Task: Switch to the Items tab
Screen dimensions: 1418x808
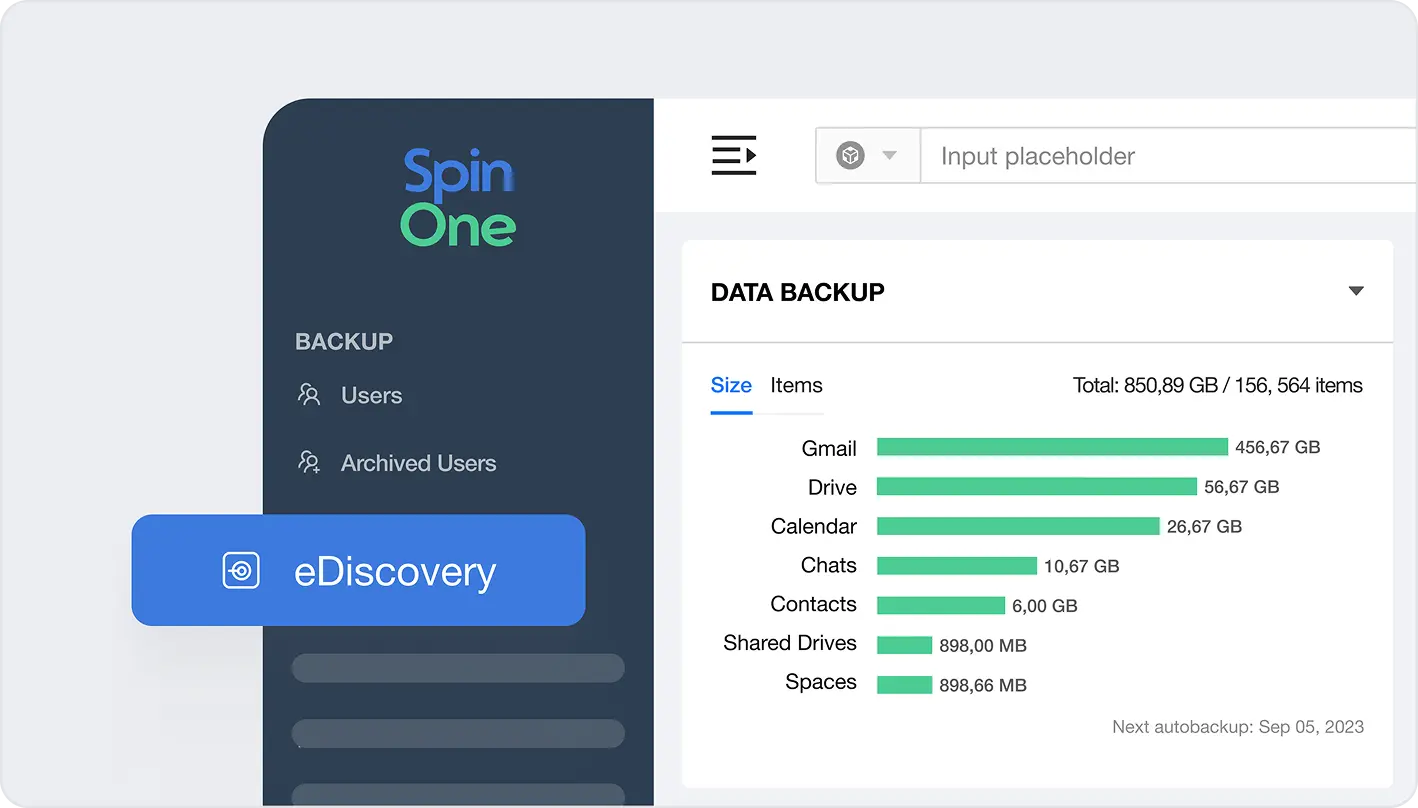Action: click(795, 386)
